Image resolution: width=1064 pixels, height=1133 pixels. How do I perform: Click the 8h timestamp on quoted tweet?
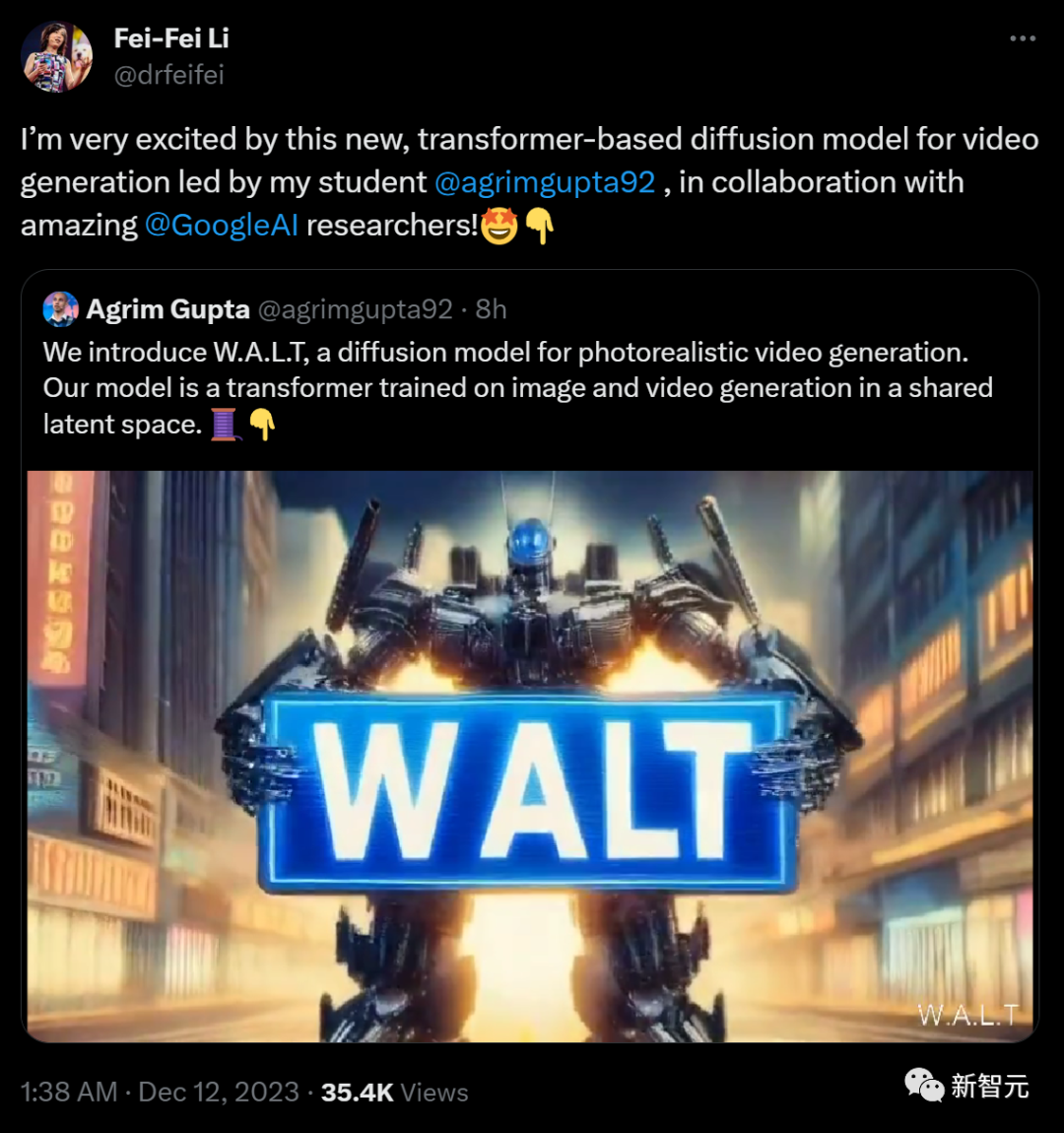491,309
